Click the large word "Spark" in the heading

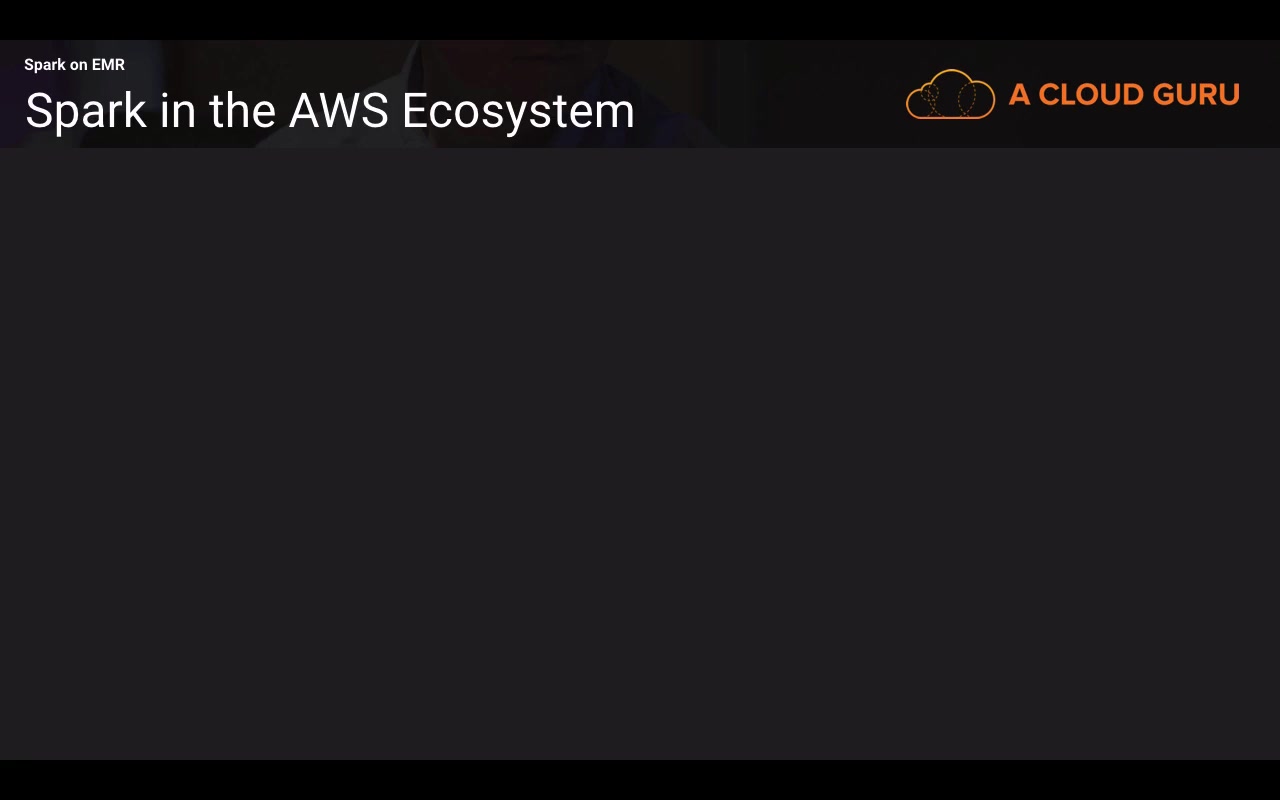pyautogui.click(x=86, y=111)
